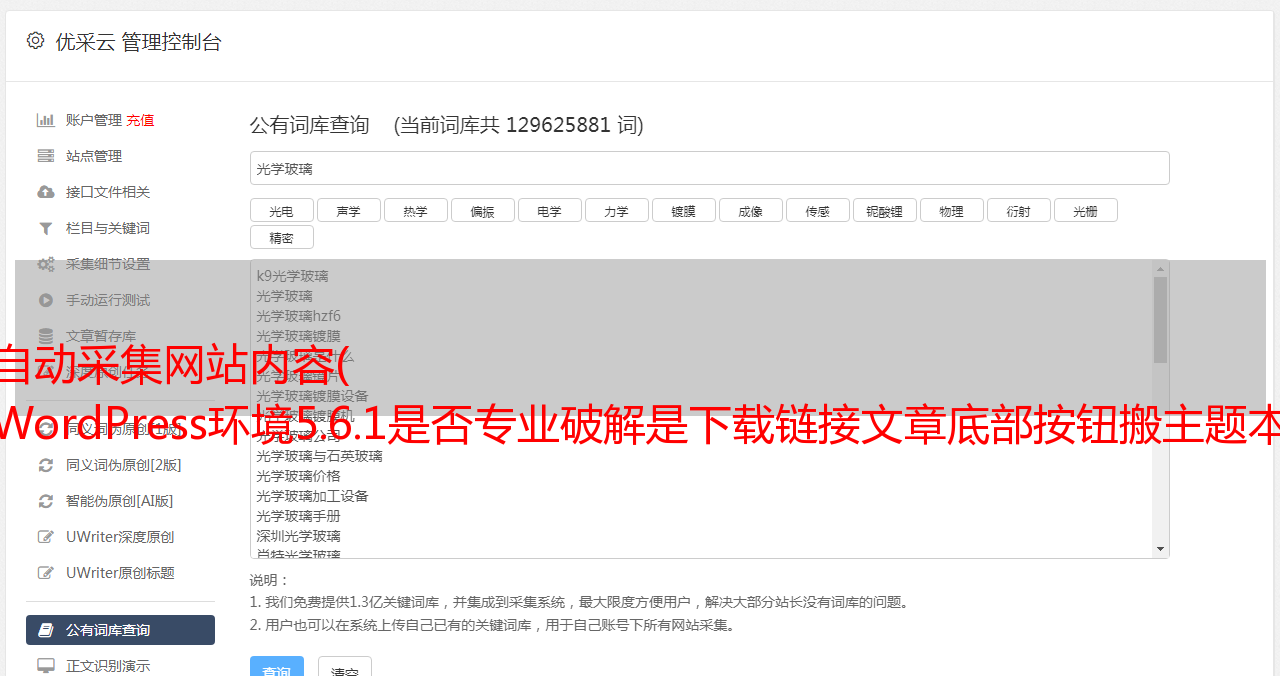This screenshot has width=1280, height=676.
Task: Go to UWriter深度原创 page
Action: click(120, 537)
